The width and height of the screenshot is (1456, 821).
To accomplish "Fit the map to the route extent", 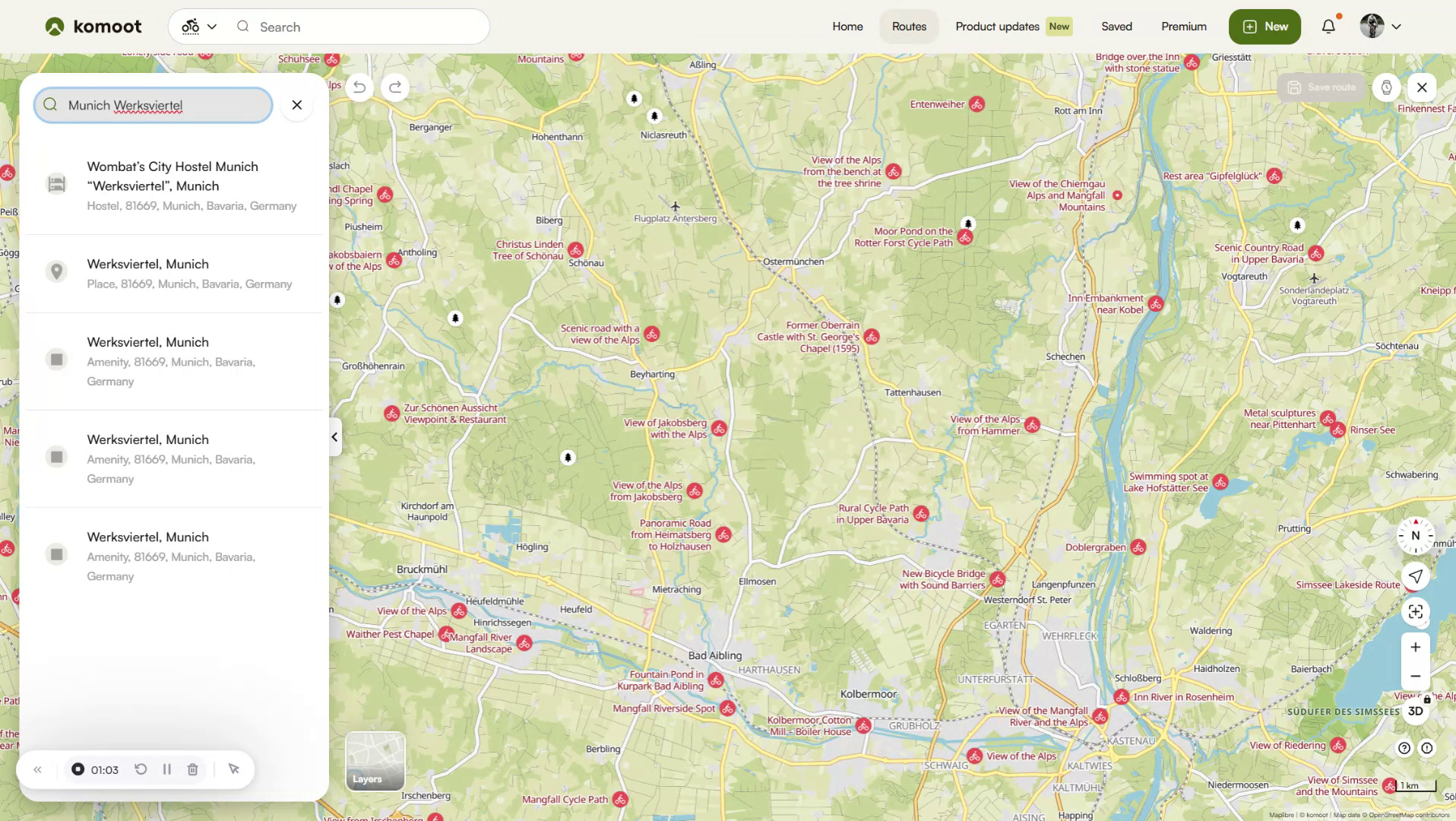I will (1414, 612).
